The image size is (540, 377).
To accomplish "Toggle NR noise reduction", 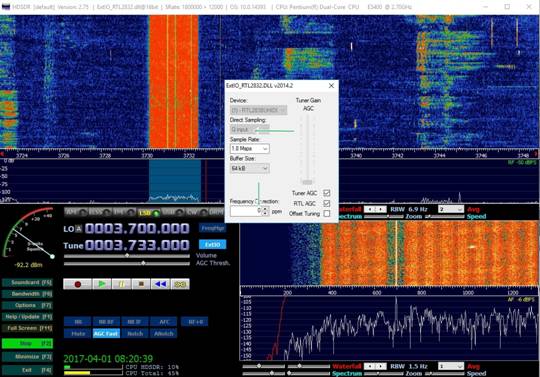I will pyautogui.click(x=78, y=322).
